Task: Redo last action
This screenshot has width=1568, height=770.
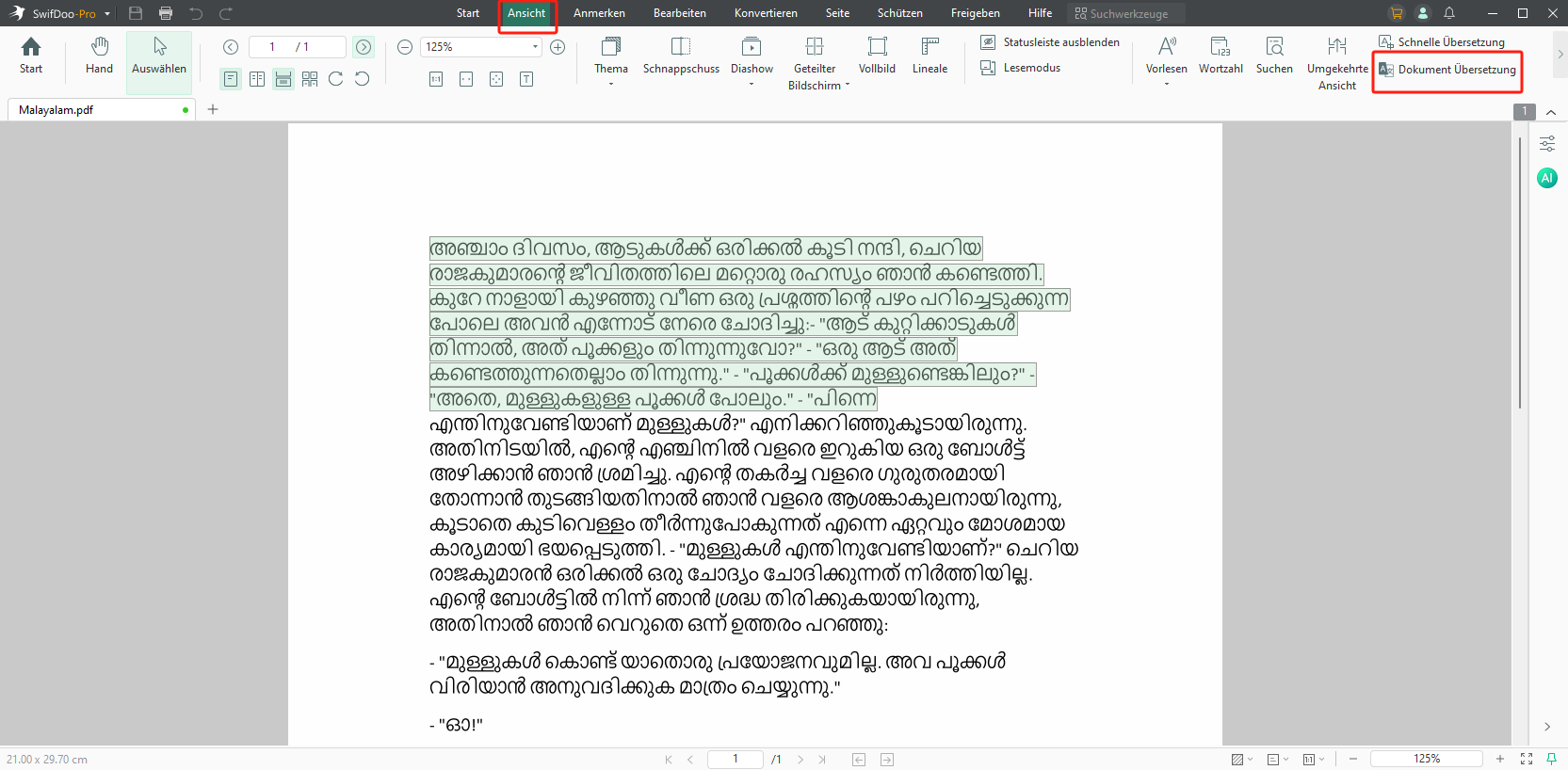Action: pos(226,13)
